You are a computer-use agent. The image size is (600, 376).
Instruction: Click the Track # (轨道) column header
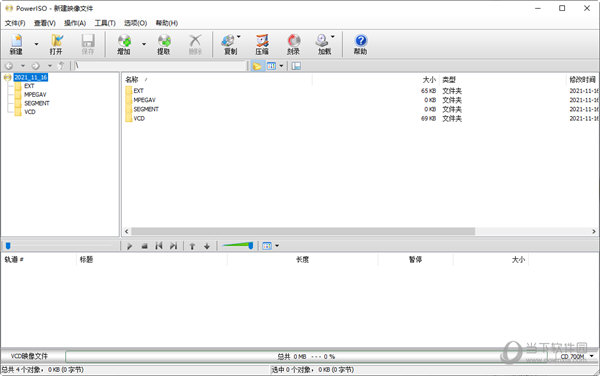point(14,260)
